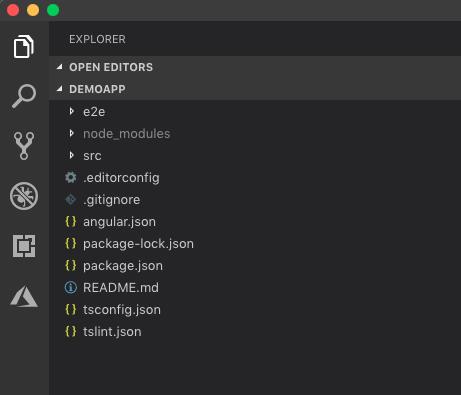Click the info icon beside README.md
Screen dimensions: 461x395
pyautogui.click(x=71, y=287)
